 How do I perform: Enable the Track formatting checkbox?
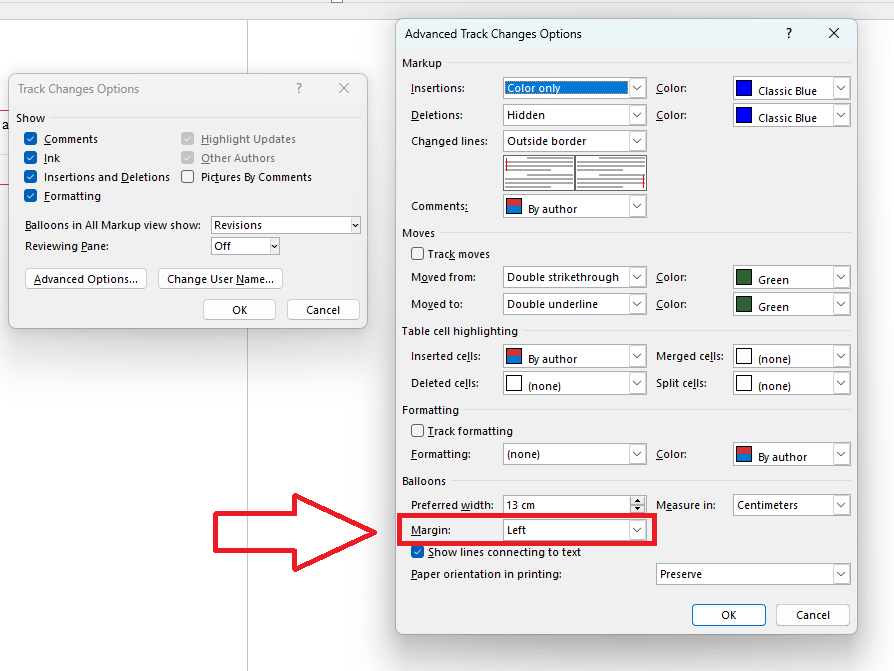tap(417, 431)
